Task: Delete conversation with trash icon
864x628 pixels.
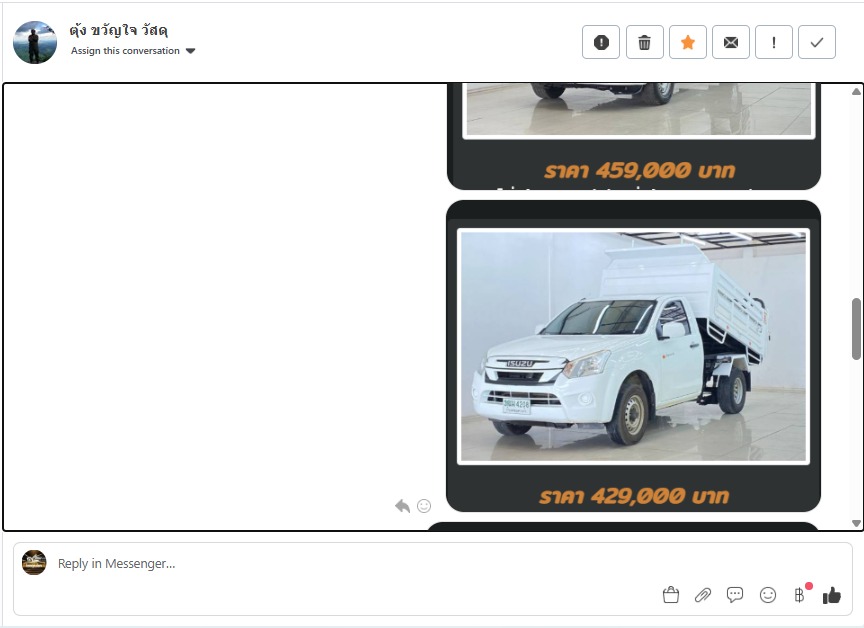Action: [644, 42]
